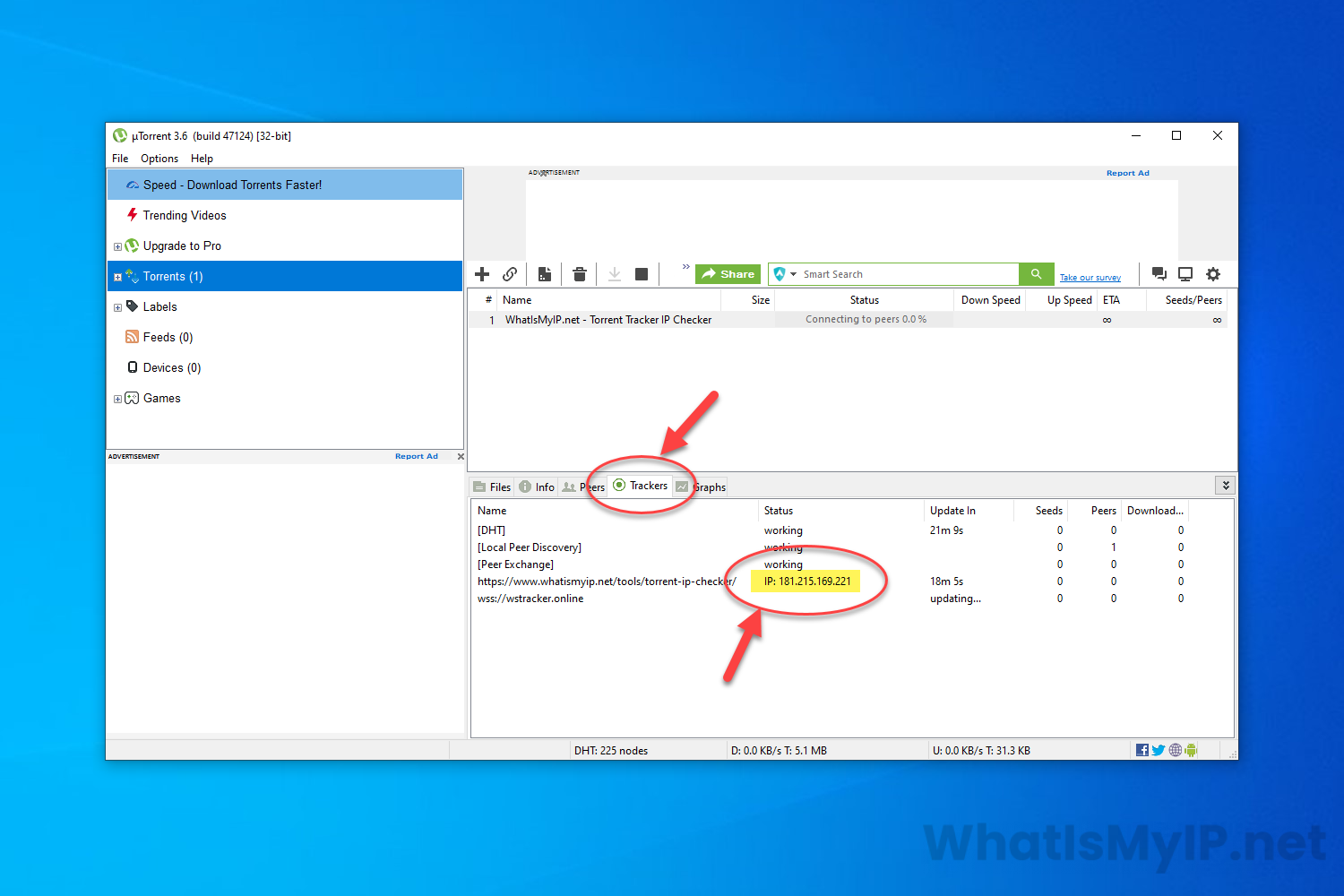Expand the Upgrade to Pro node
Screen dimensions: 1344x896
pyautogui.click(x=117, y=246)
